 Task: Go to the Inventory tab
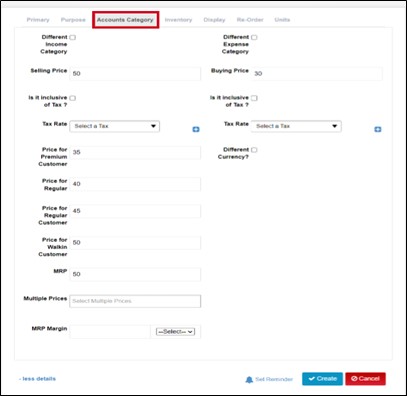pos(178,20)
